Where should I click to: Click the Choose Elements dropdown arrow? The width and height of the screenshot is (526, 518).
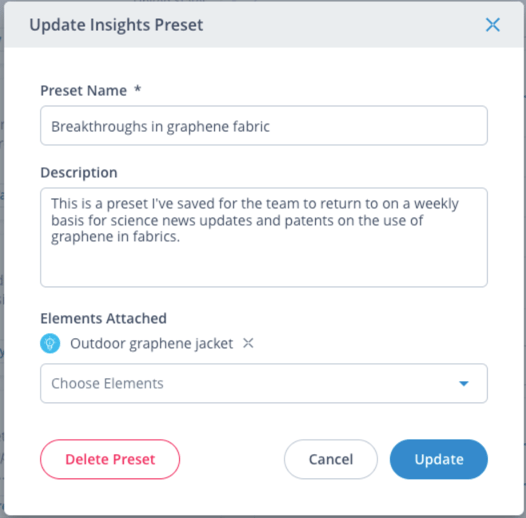pos(464,383)
